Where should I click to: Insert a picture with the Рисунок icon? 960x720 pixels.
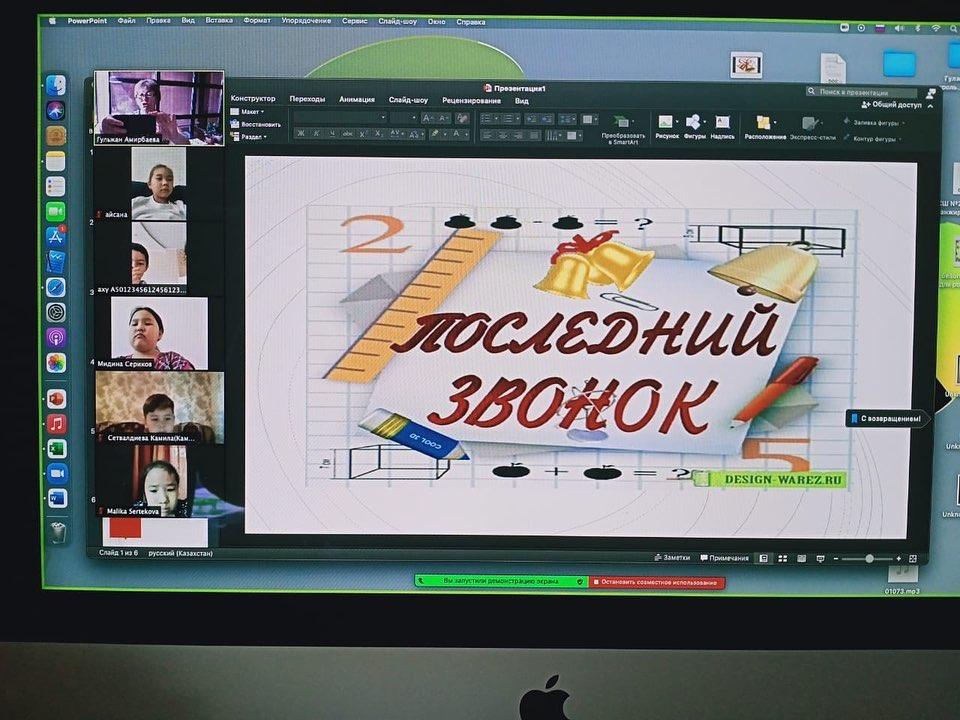[x=666, y=126]
